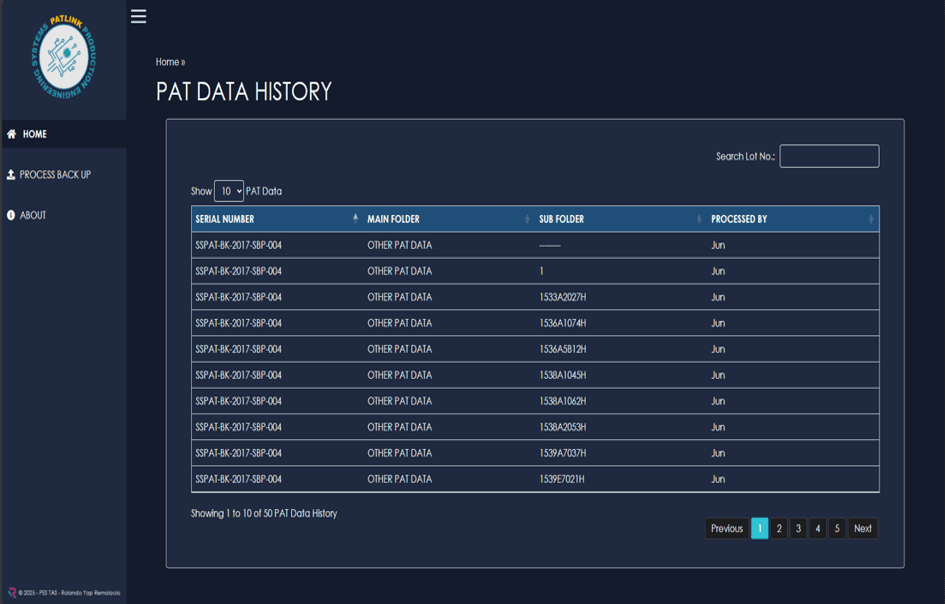
Task: Open the ABOUT page from the sidebar
Action: [32, 213]
